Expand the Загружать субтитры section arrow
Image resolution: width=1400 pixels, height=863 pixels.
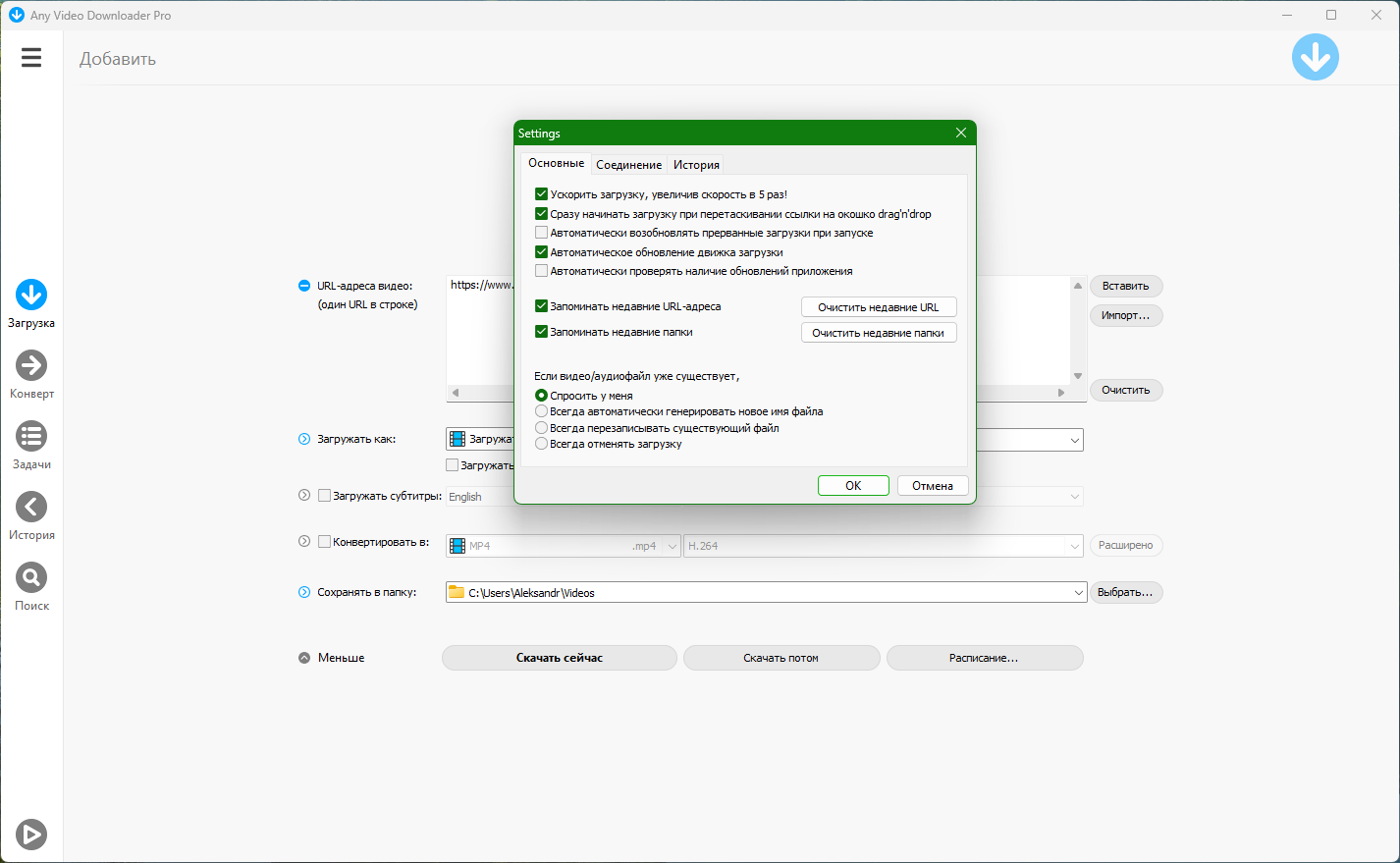point(304,496)
